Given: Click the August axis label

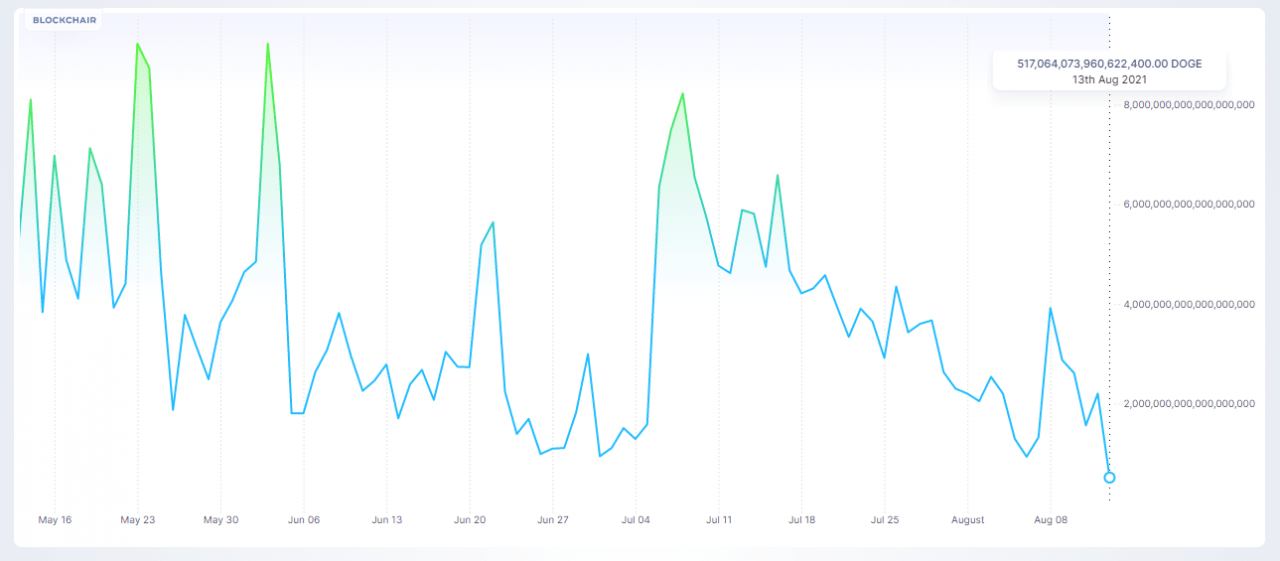Looking at the screenshot, I should 968,520.
